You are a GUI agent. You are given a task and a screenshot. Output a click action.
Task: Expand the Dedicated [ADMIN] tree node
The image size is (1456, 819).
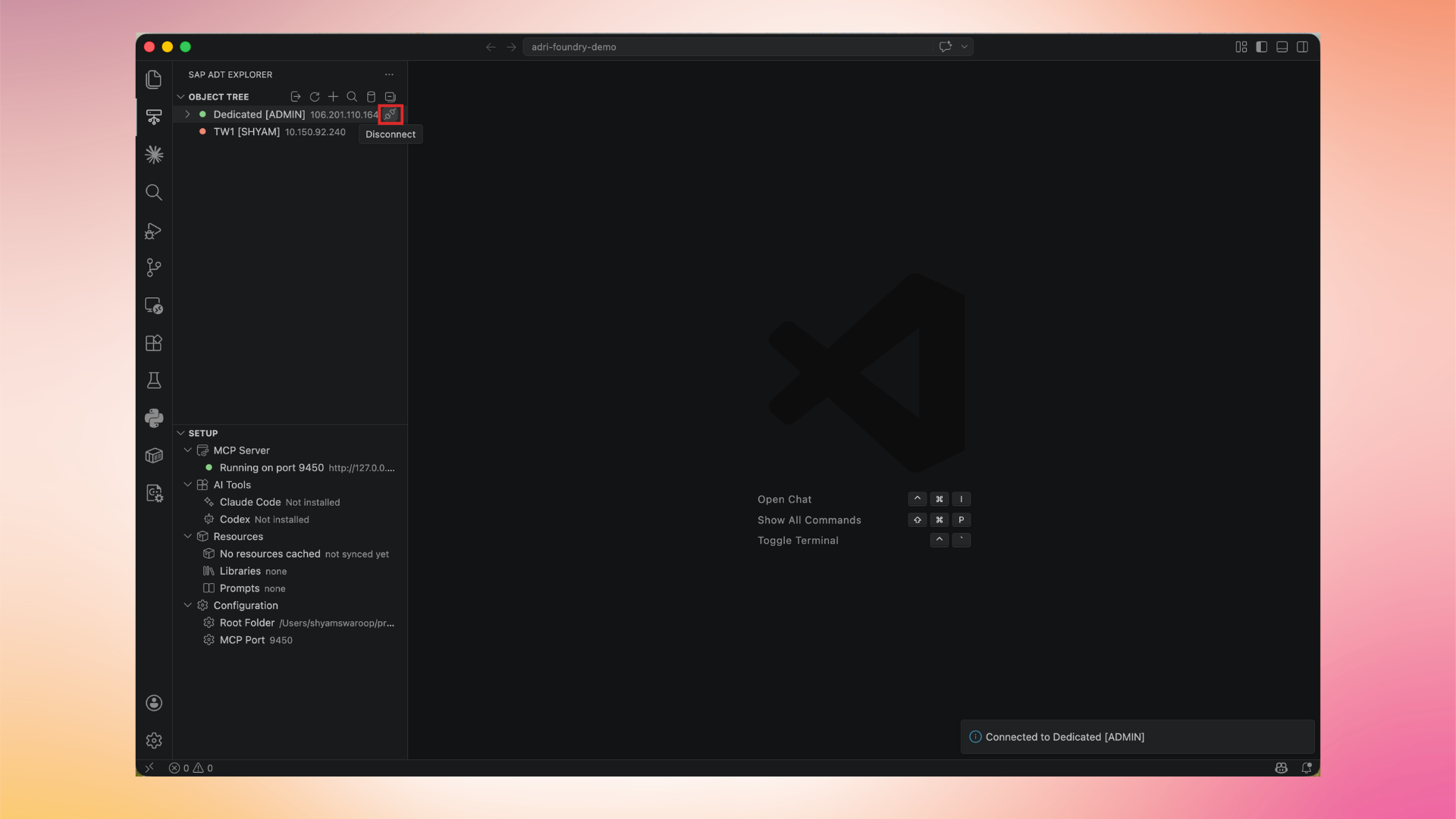click(x=187, y=115)
